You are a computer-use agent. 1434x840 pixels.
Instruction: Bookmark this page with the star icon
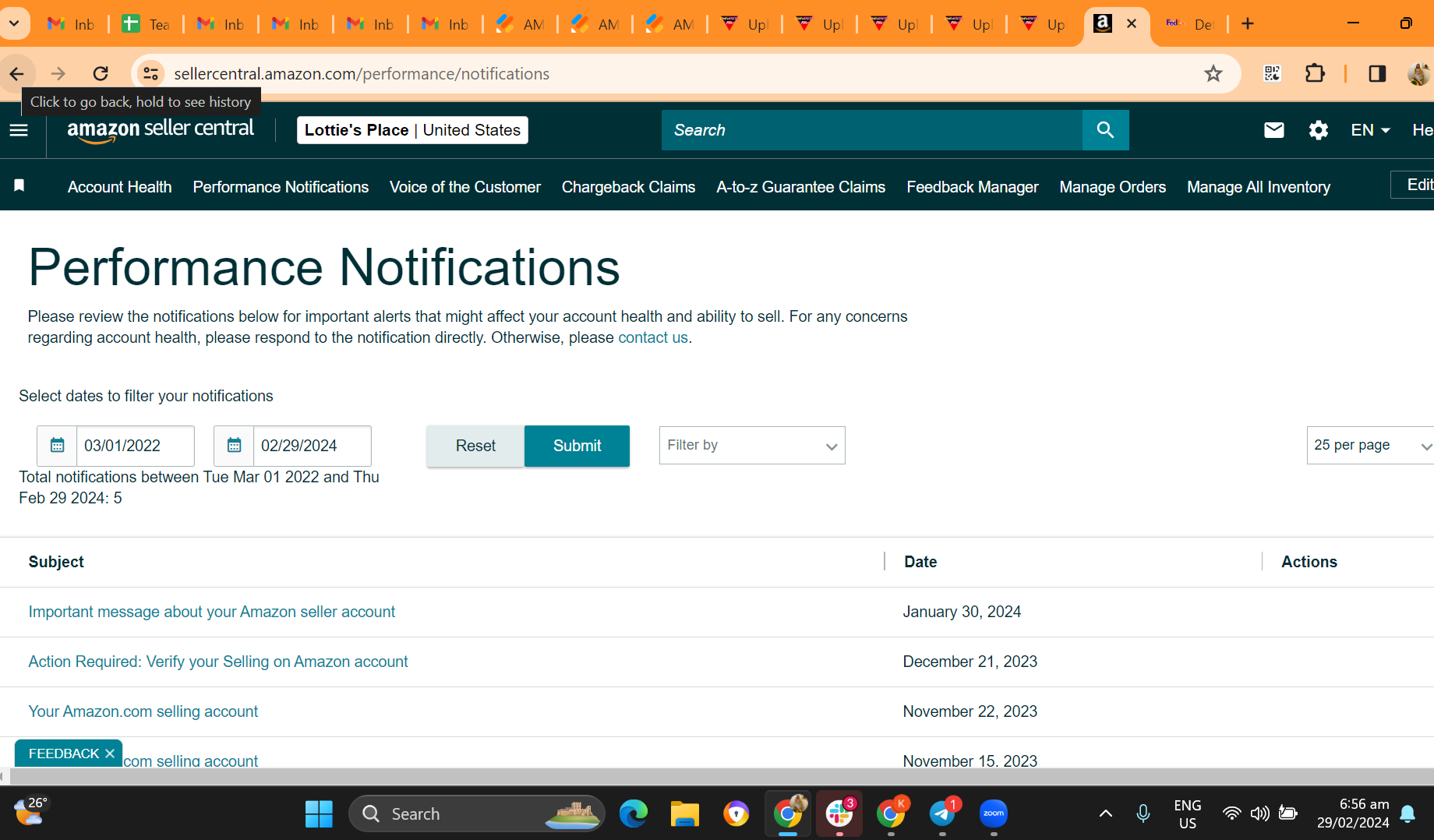click(x=1213, y=74)
